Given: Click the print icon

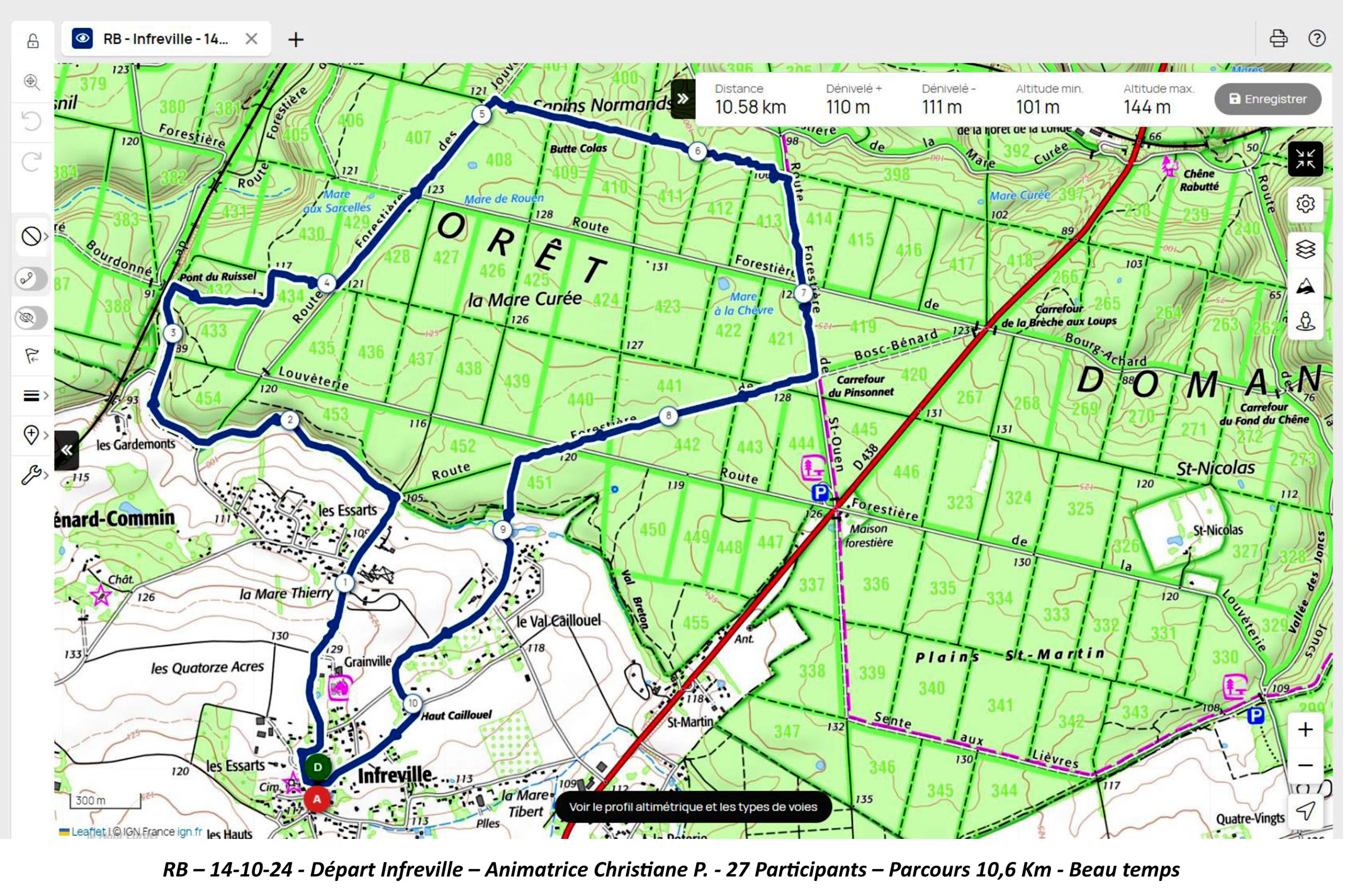Looking at the screenshot, I should tap(1278, 38).
